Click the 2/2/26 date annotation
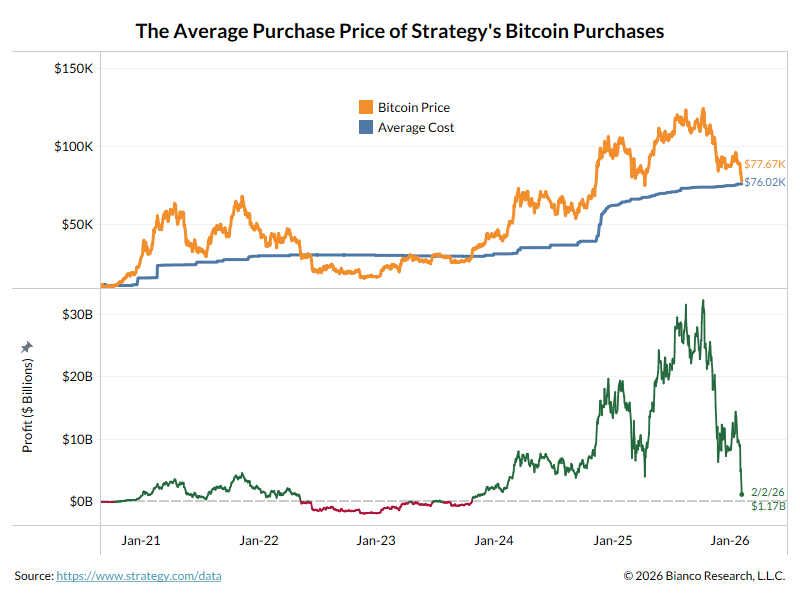 click(x=768, y=492)
